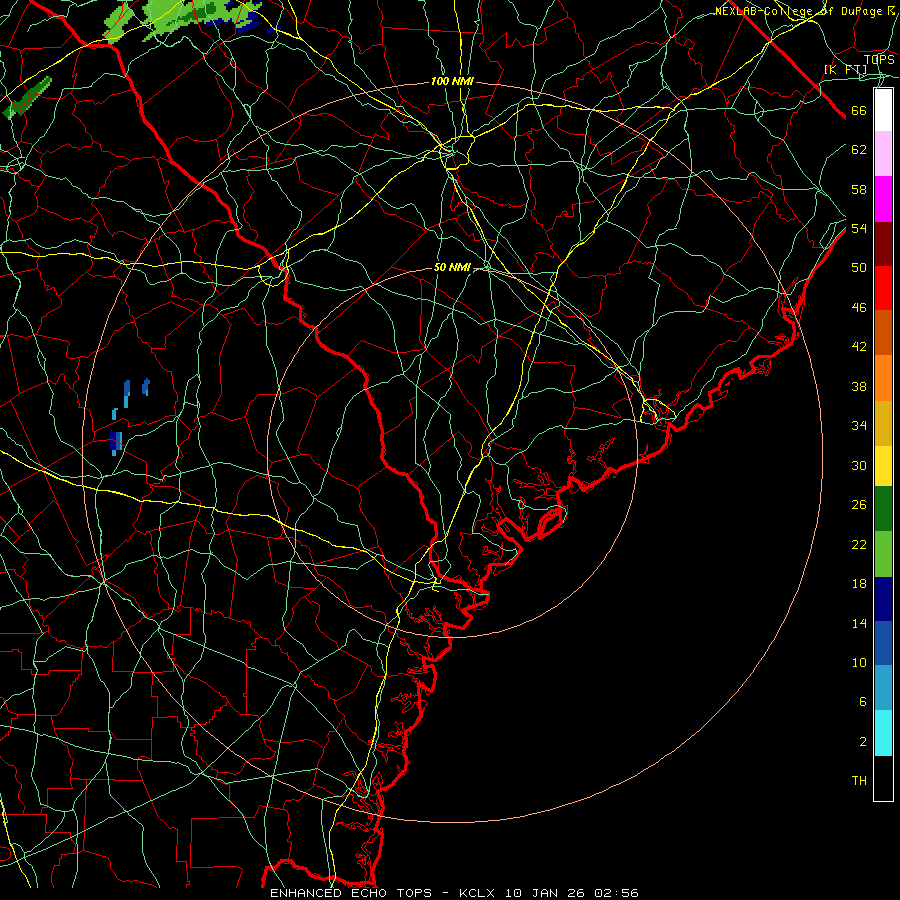Image resolution: width=900 pixels, height=900 pixels.
Task: Click the '42' legend scale value
Action: [x=859, y=347]
